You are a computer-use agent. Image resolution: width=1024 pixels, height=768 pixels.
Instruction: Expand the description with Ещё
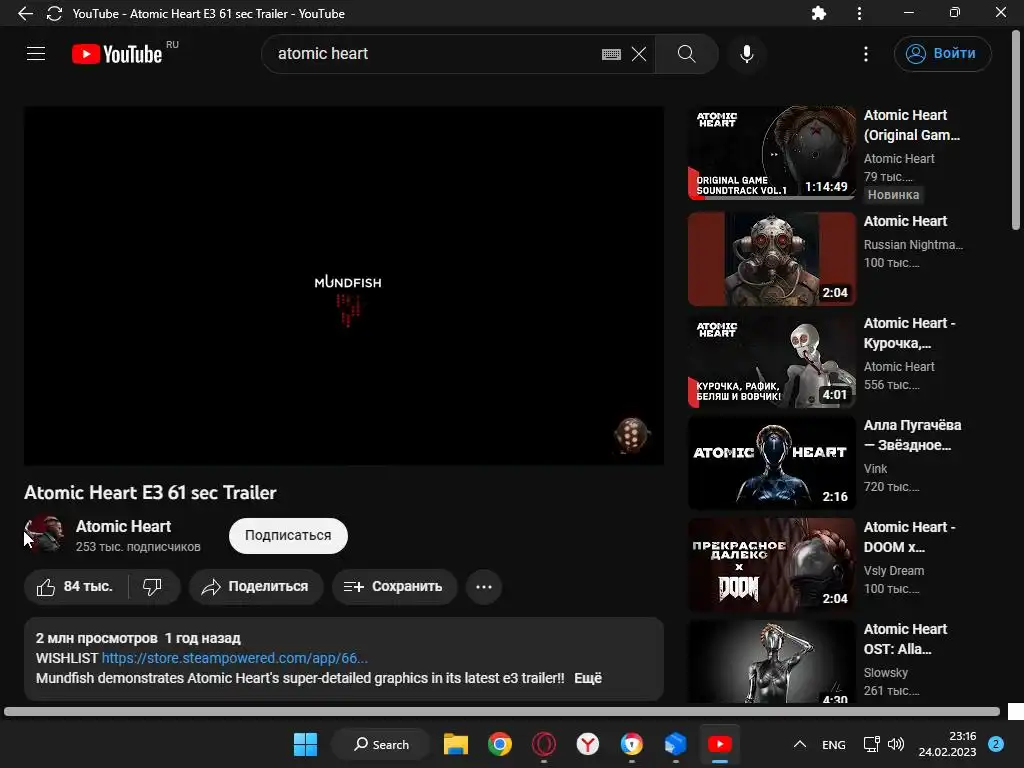coord(588,678)
